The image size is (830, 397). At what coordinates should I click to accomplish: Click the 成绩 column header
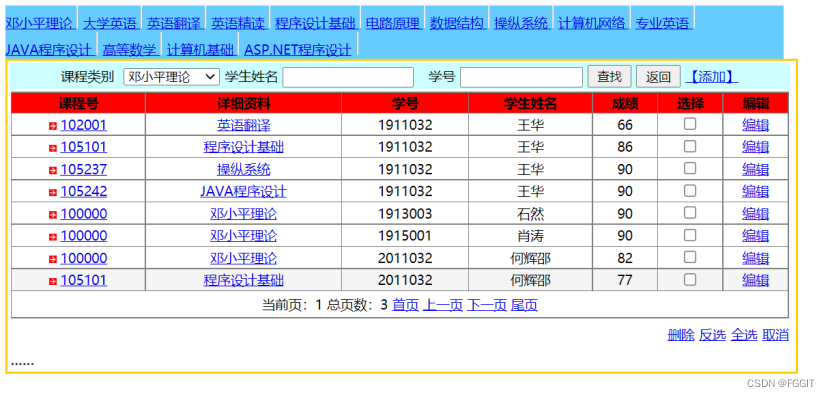point(625,103)
